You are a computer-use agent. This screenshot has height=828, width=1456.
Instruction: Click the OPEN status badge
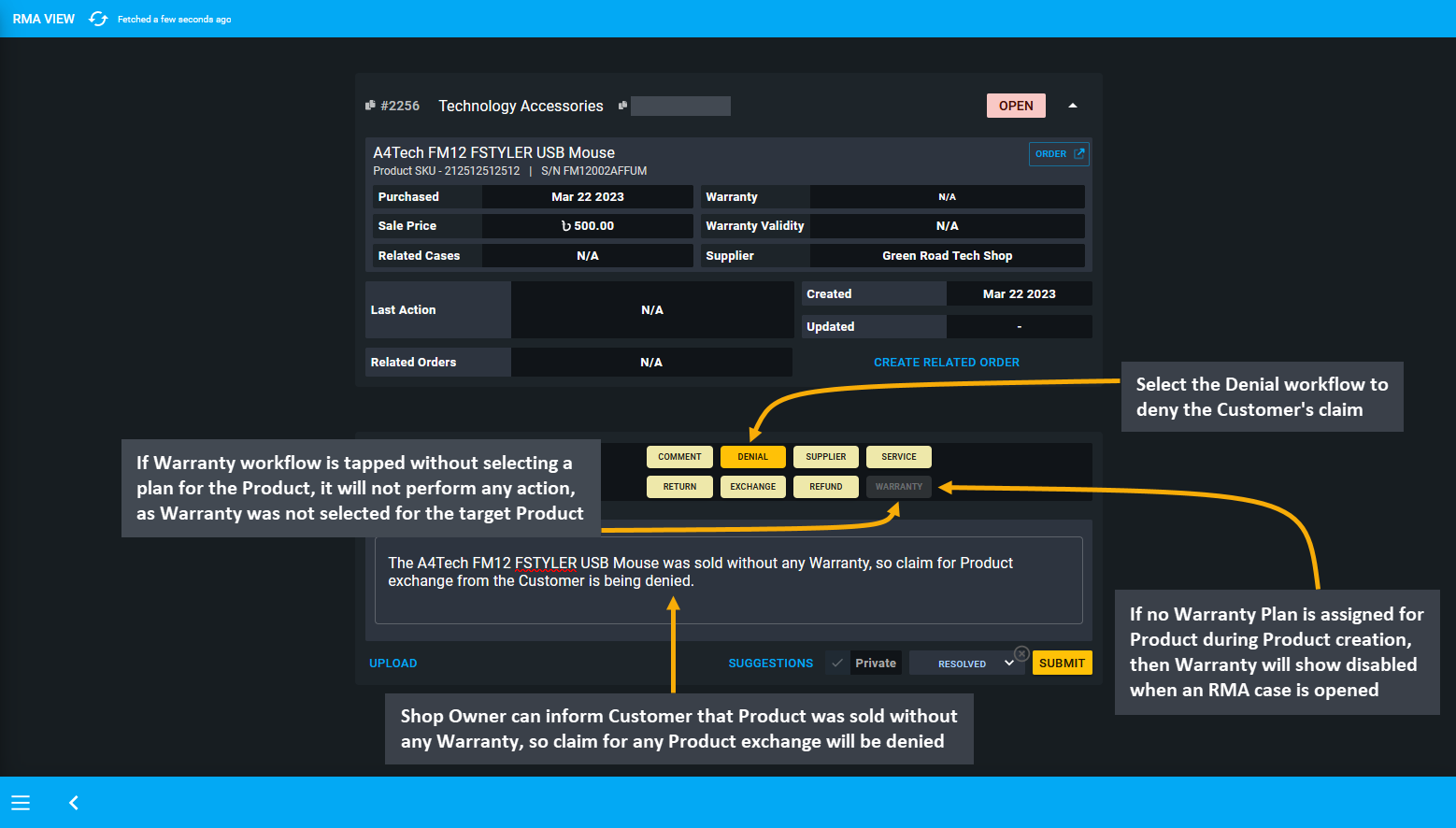tap(1016, 106)
